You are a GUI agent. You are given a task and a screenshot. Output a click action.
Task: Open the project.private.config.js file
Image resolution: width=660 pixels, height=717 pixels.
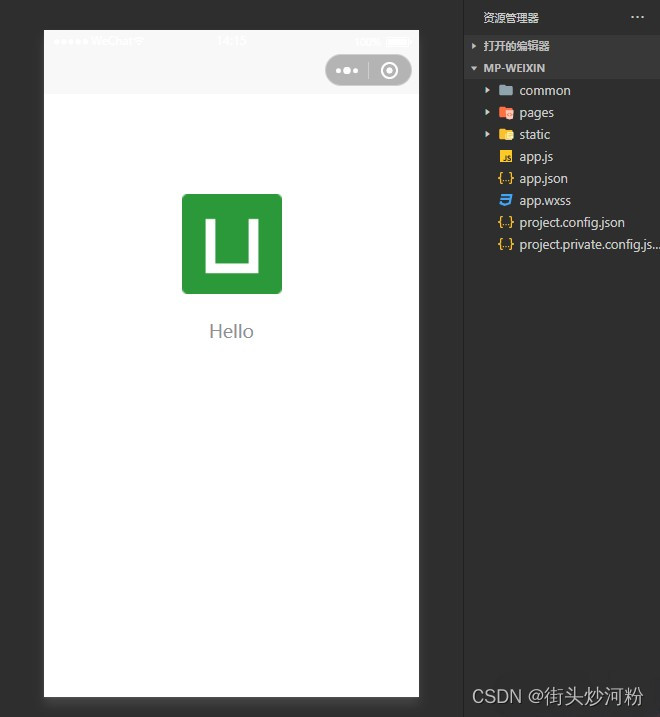pos(588,244)
